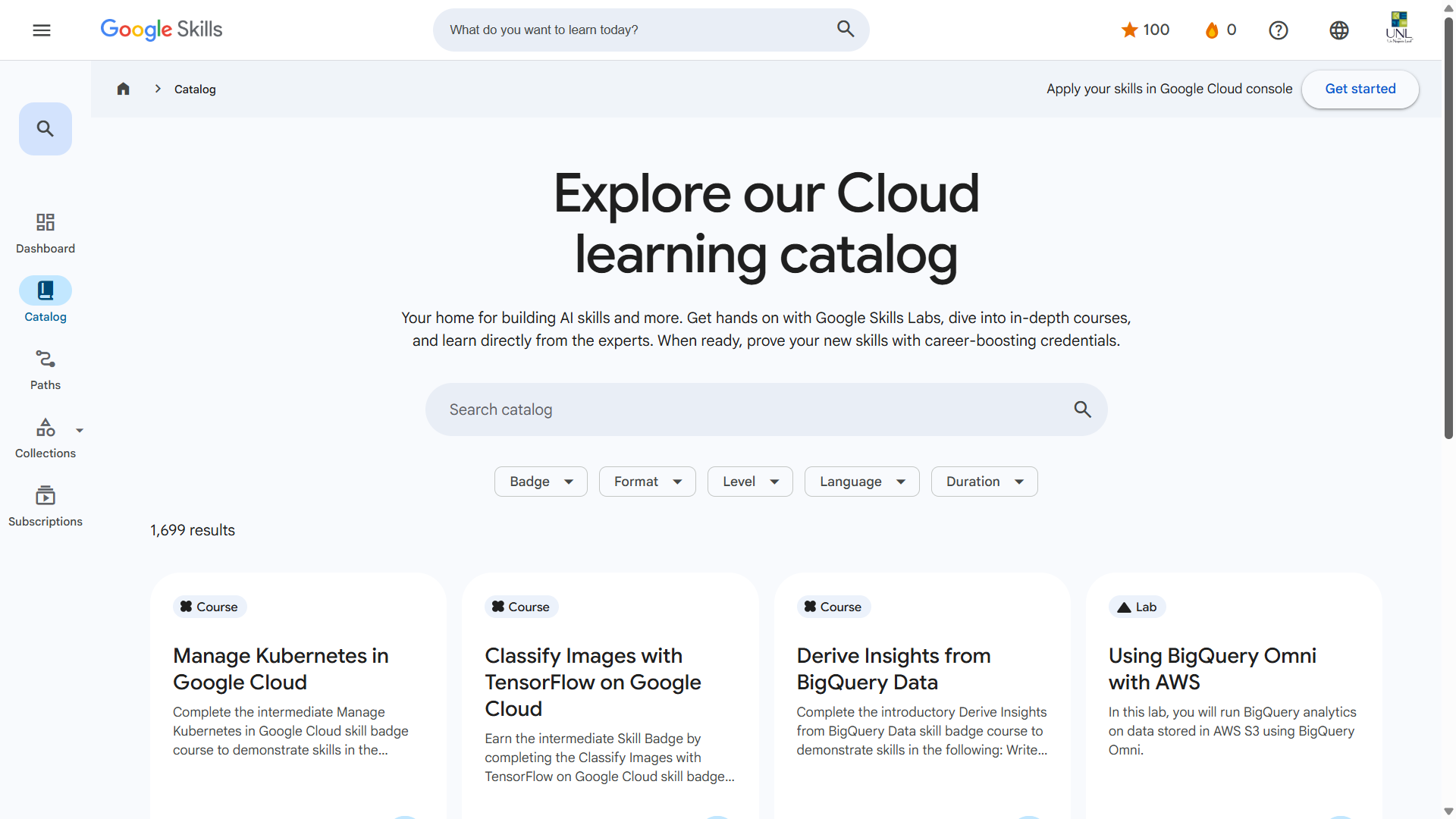This screenshot has height=819, width=1456.
Task: Click the home breadcrumb icon
Action: [124, 89]
